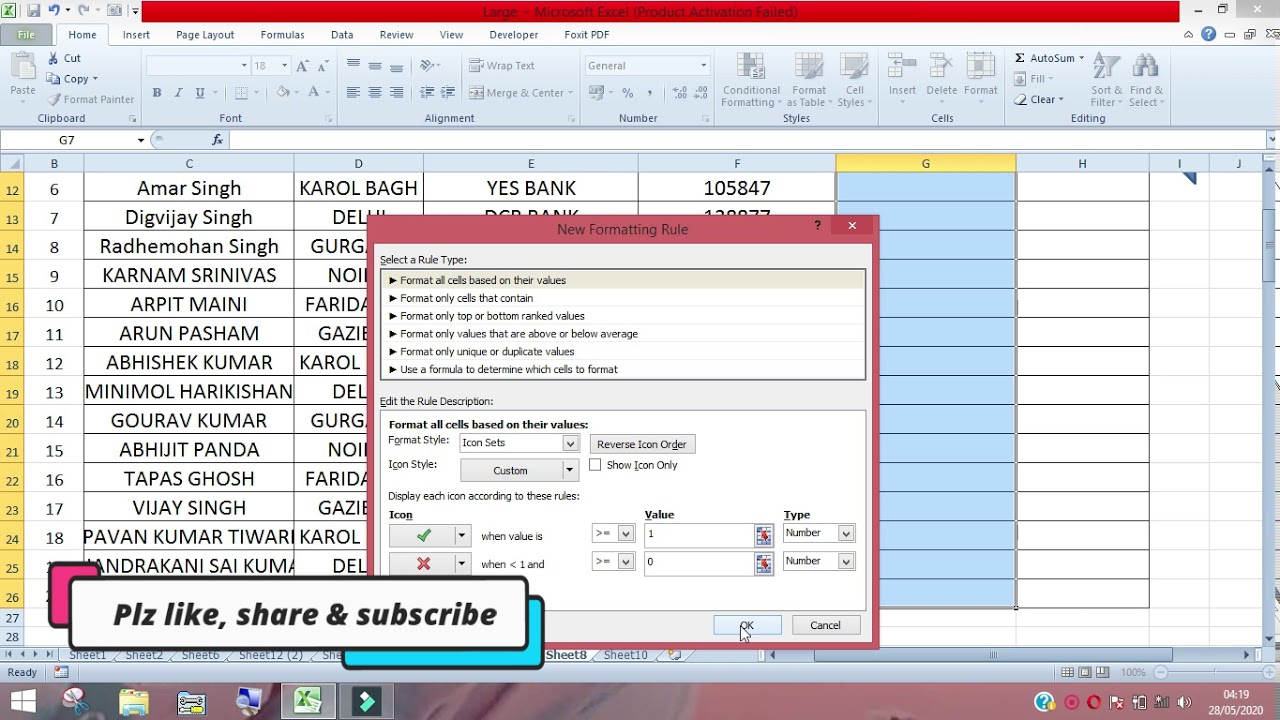
Task: Open the green checkmark icon dropdown
Action: coord(461,536)
